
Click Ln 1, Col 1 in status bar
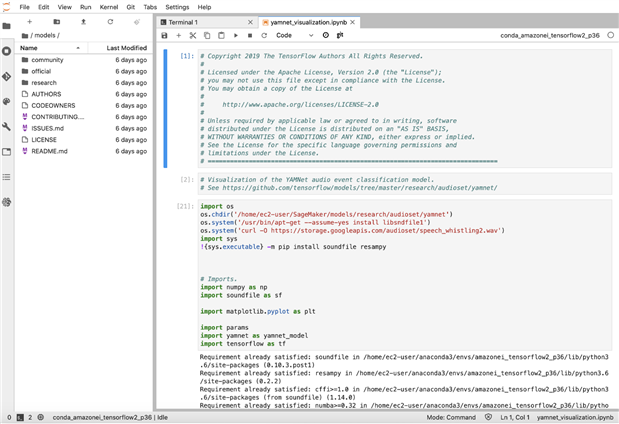(515, 417)
